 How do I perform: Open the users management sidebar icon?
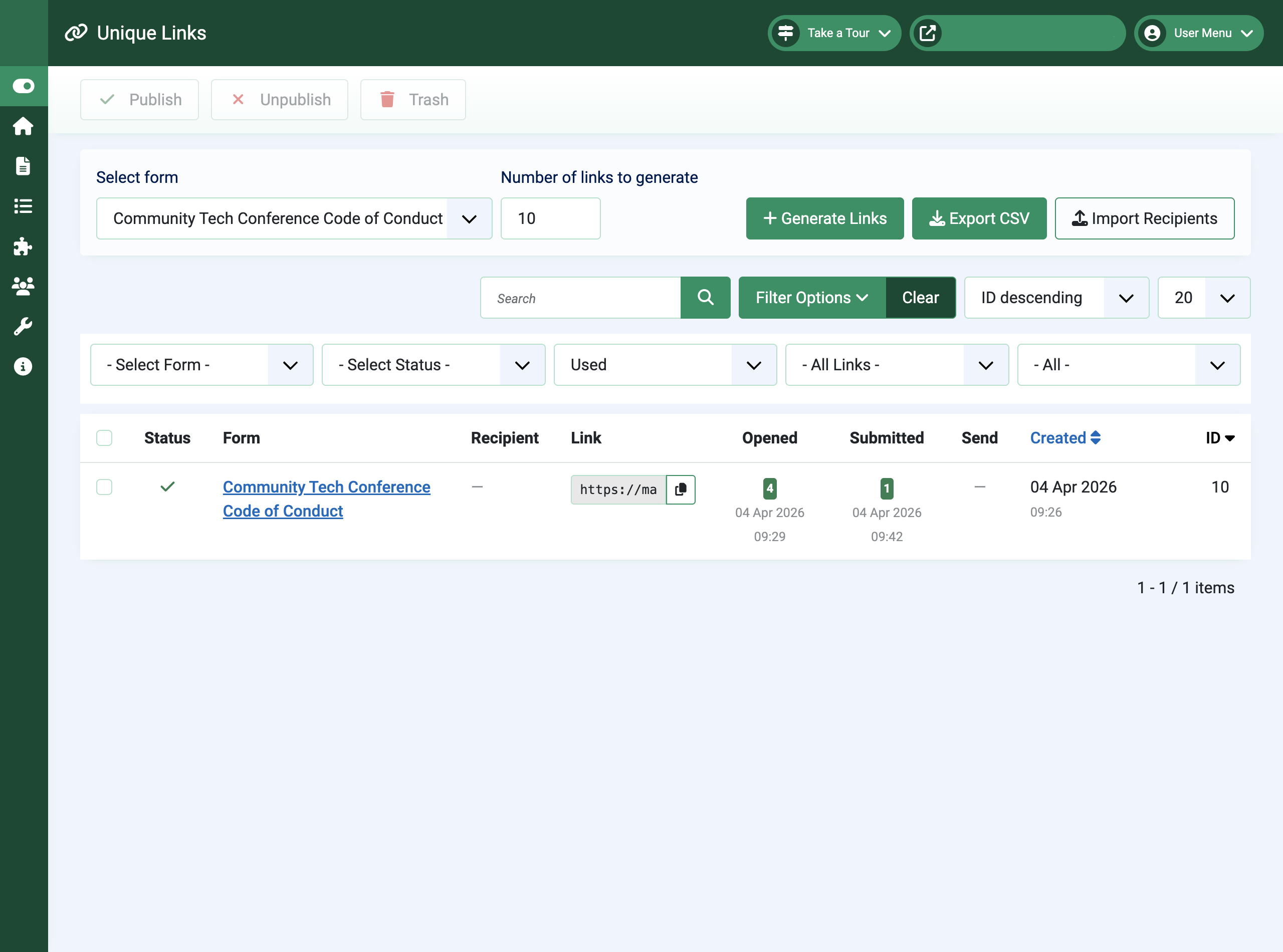click(23, 287)
